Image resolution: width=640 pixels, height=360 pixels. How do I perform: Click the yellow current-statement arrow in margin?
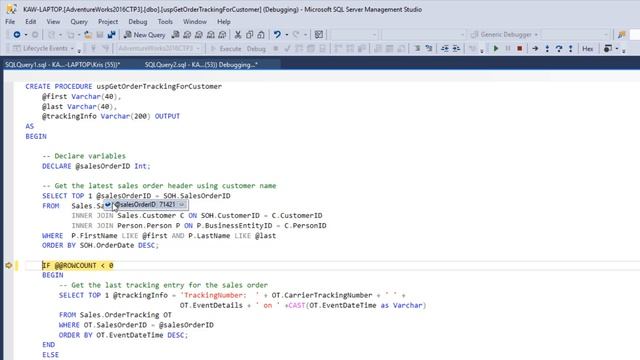click(x=9, y=265)
